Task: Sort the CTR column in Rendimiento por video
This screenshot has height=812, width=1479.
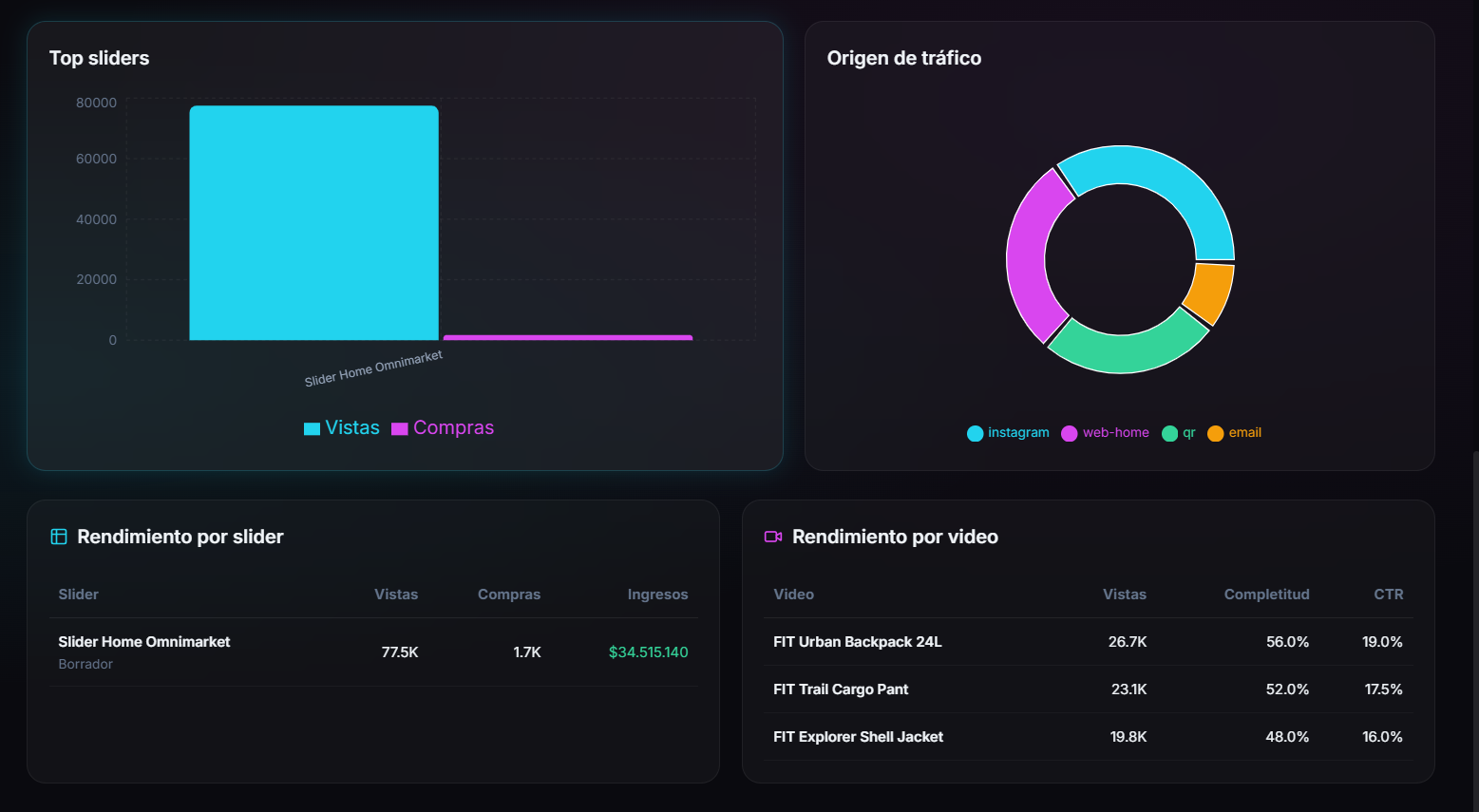Action: [1388, 594]
